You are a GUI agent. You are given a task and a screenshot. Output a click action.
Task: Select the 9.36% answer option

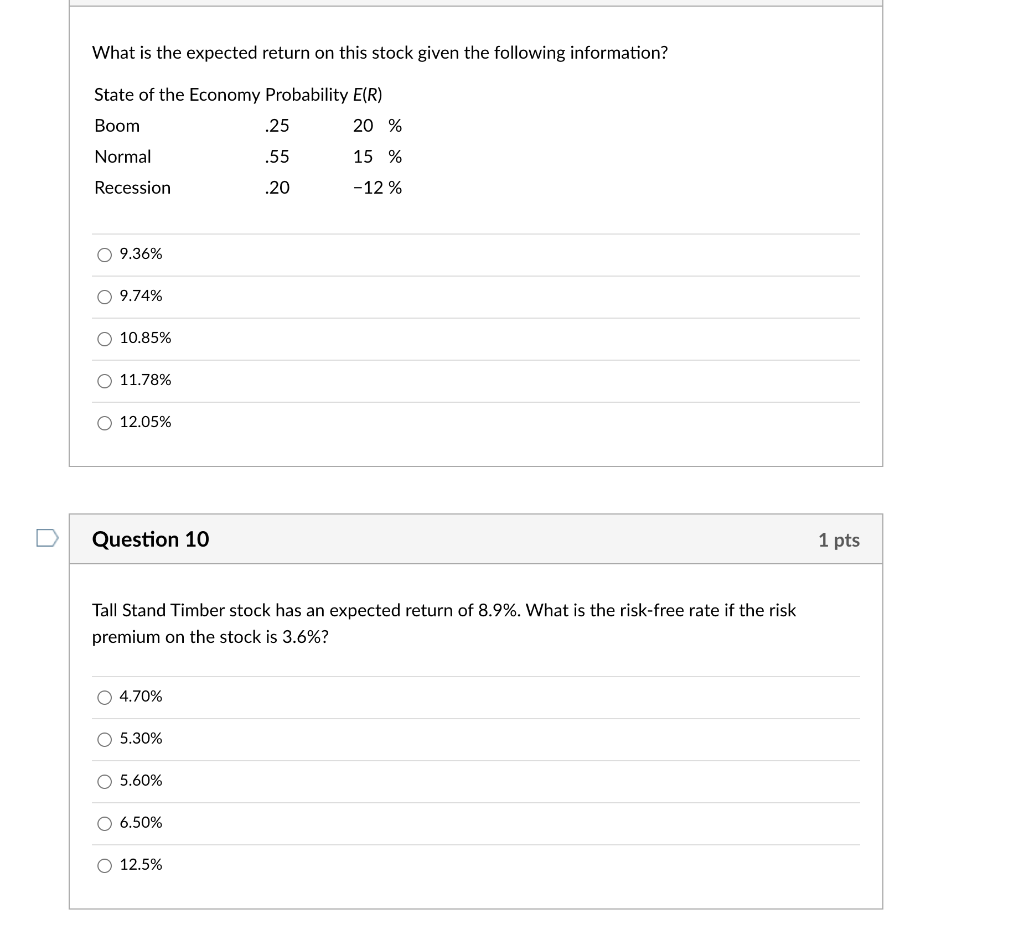click(104, 254)
